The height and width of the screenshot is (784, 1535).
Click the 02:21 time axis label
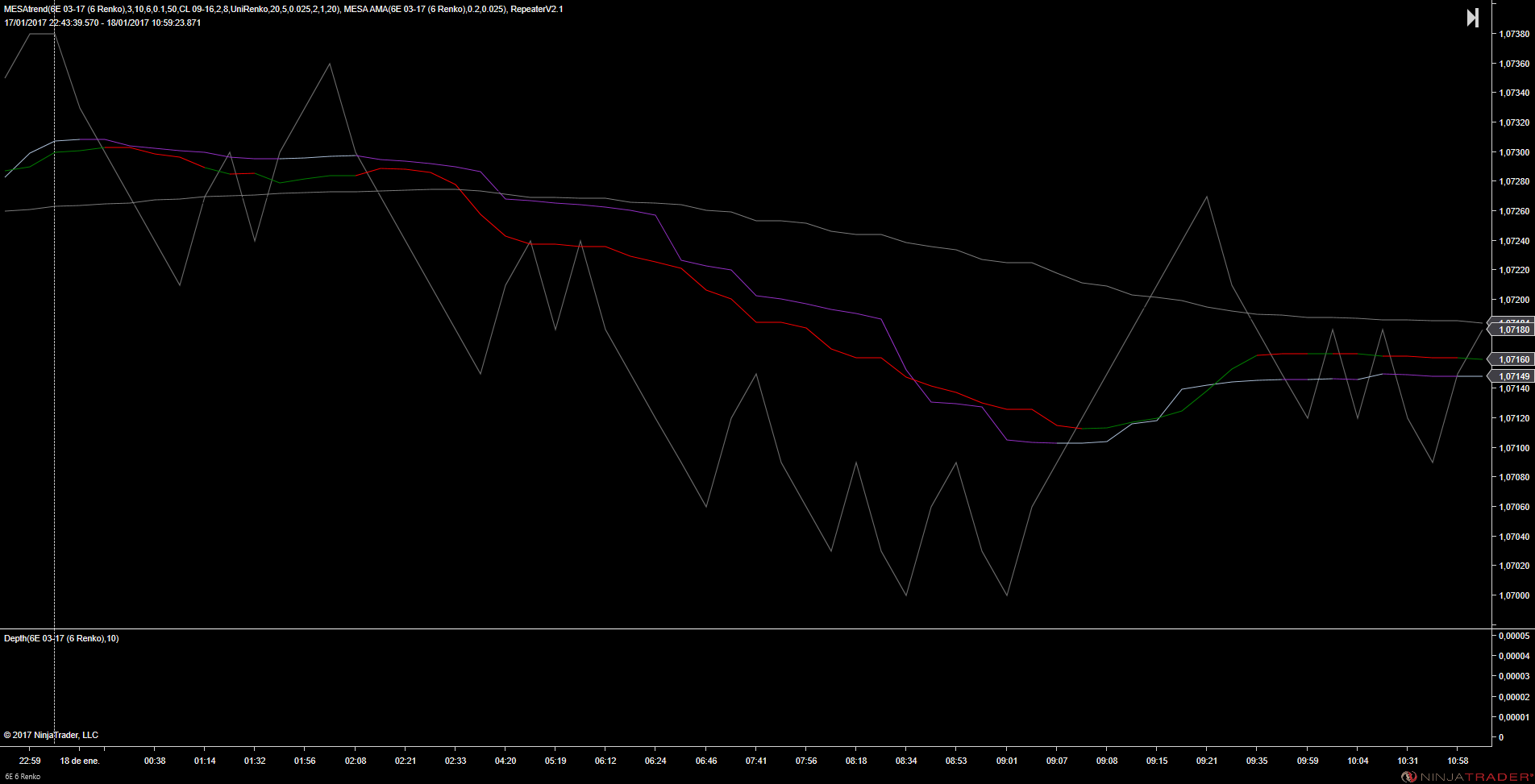[406, 761]
